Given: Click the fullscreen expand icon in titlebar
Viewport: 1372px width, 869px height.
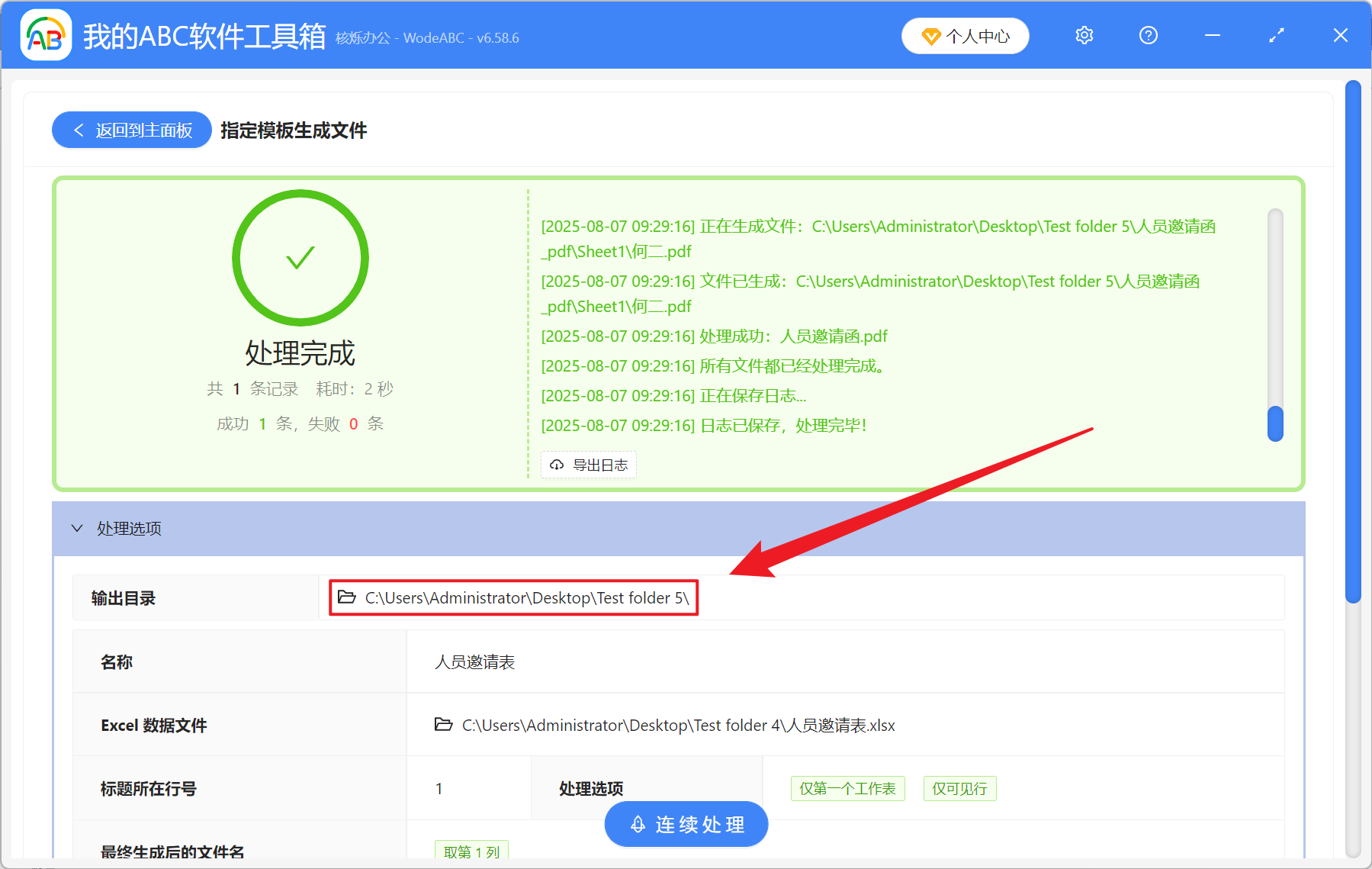Looking at the screenshot, I should 1276,35.
